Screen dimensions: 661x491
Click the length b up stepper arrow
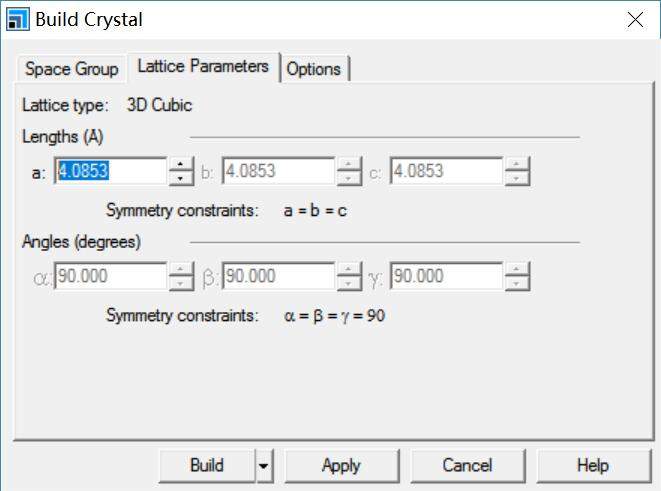349,164
